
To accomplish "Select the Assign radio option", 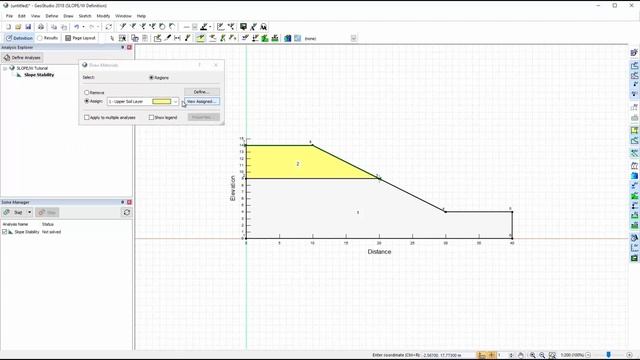I will (87, 101).
